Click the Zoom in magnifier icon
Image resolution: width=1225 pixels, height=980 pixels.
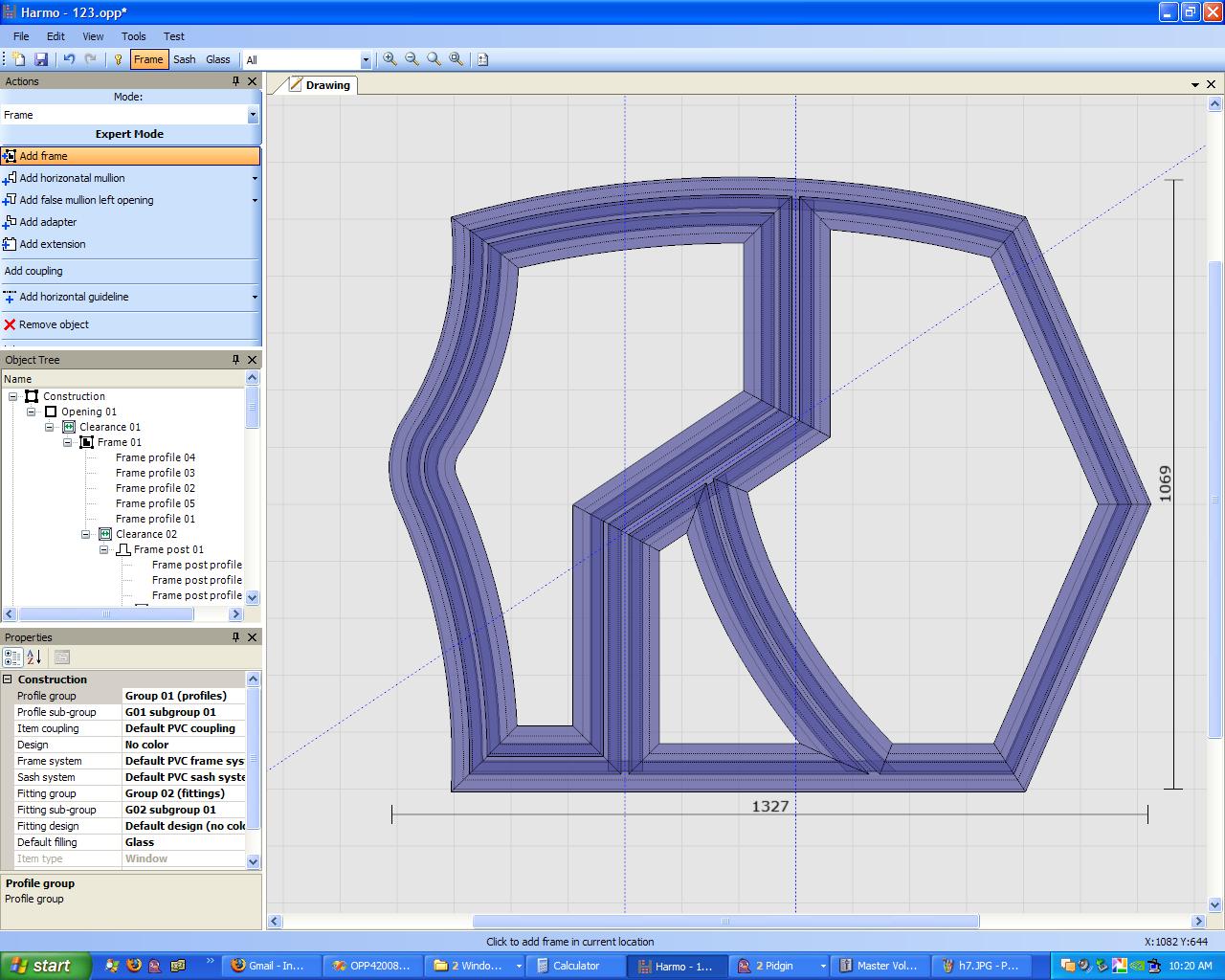pyautogui.click(x=390, y=59)
